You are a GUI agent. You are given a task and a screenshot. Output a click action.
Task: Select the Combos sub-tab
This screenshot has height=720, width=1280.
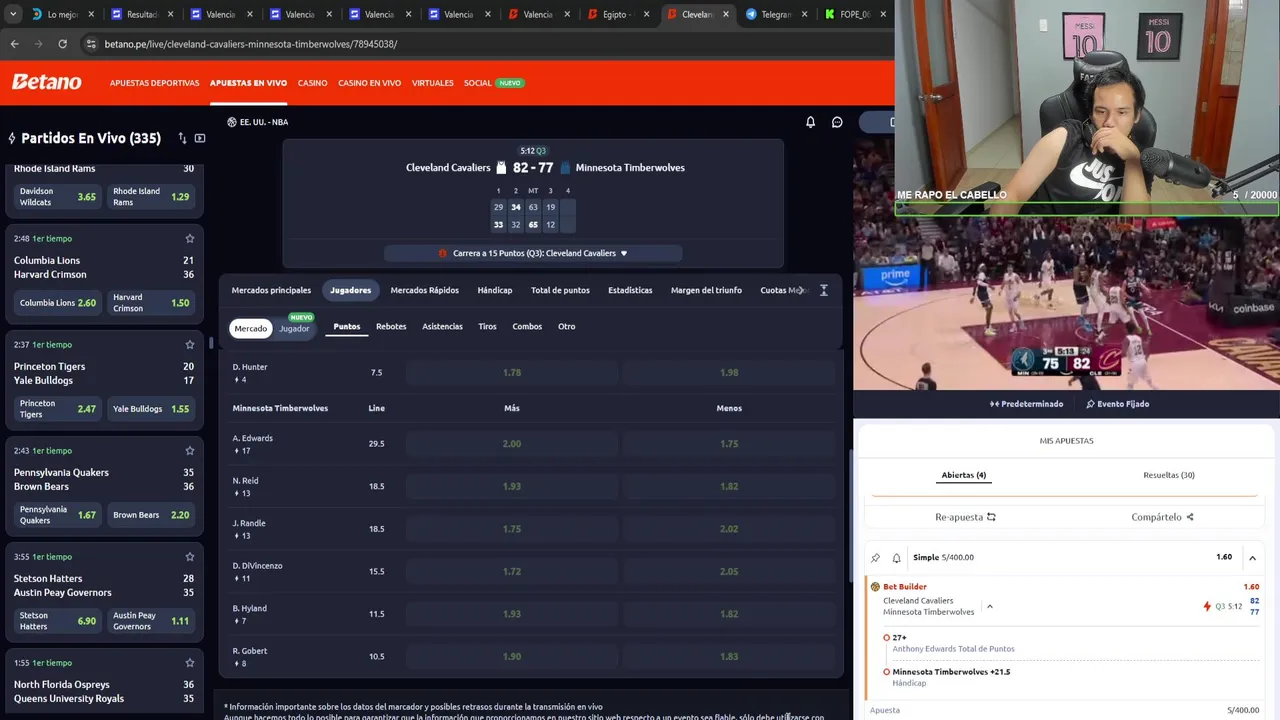527,326
